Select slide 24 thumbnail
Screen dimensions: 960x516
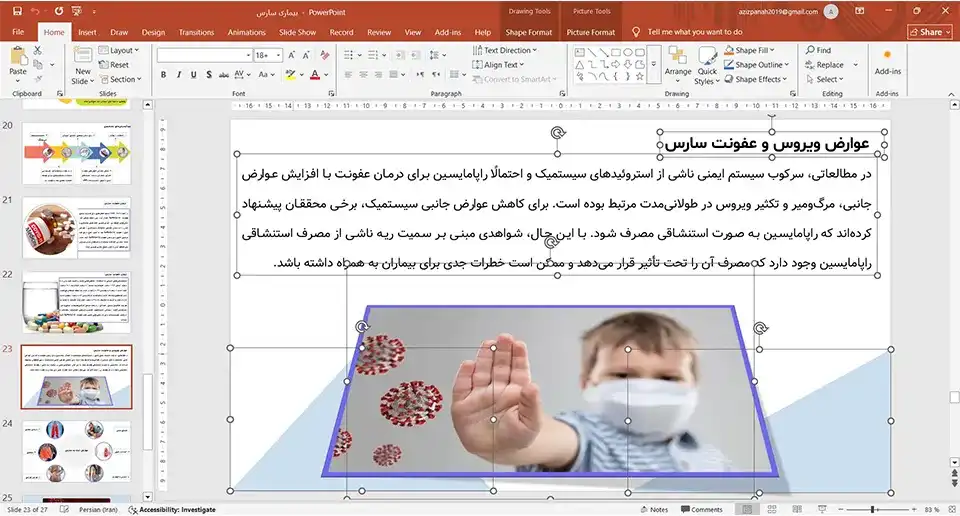click(x=77, y=451)
